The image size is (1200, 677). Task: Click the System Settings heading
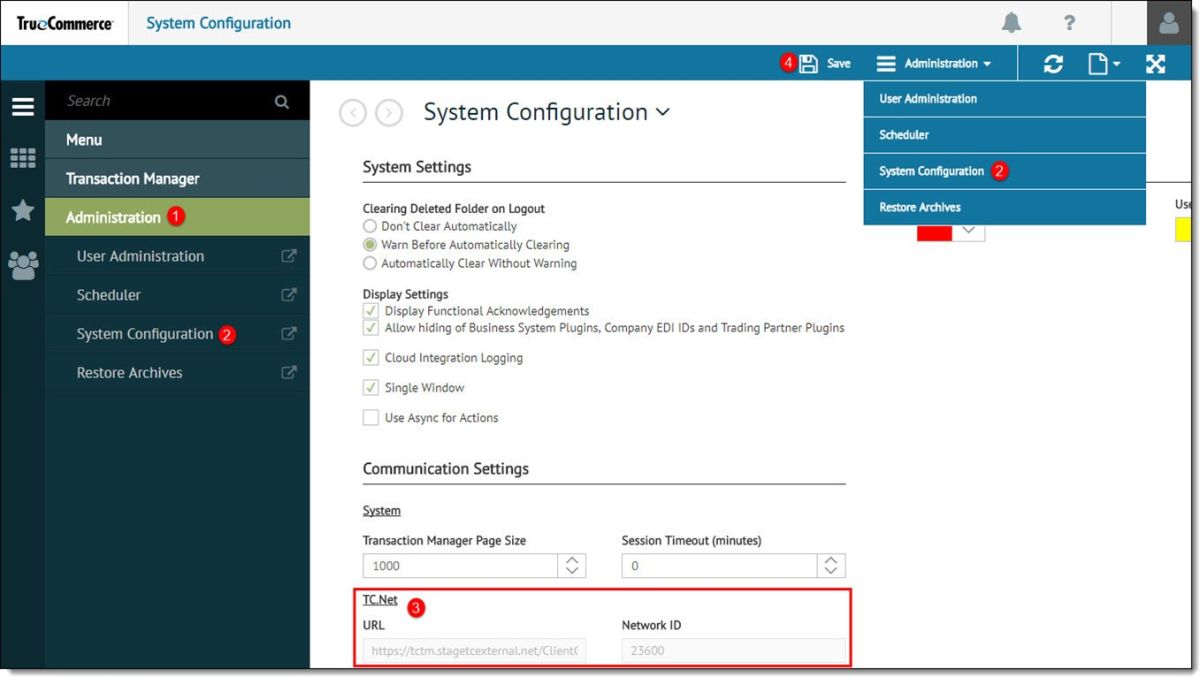coord(417,167)
